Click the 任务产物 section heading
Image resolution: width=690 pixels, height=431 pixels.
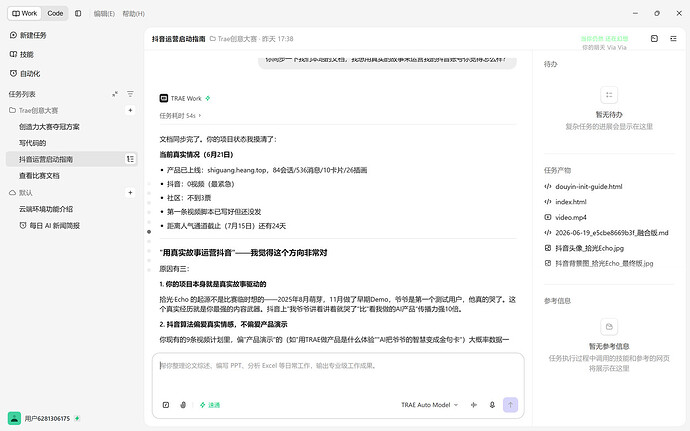(557, 170)
